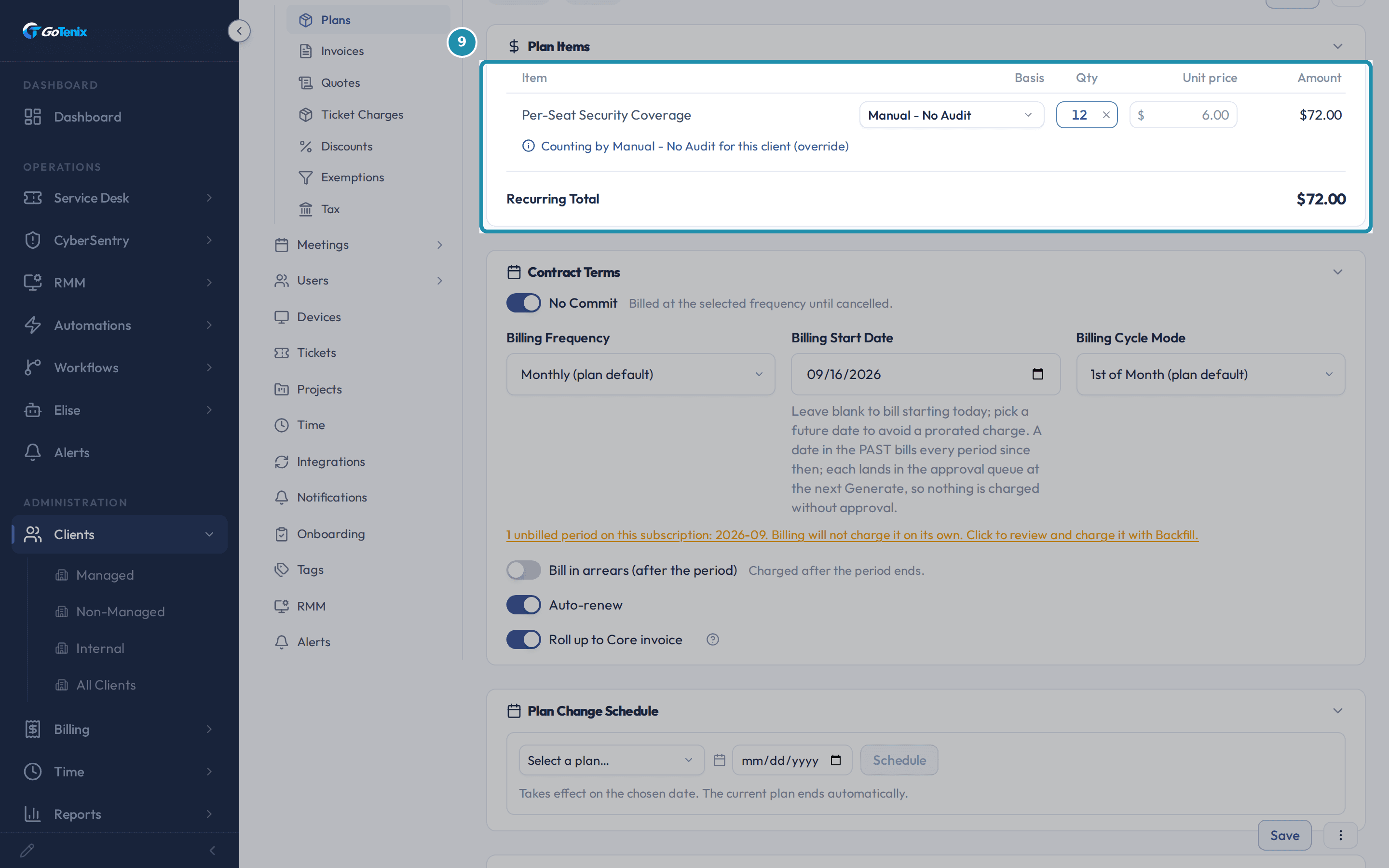Click the Alerts bell icon in client menu
Viewport: 1389px width, 868px height.
(x=281, y=642)
